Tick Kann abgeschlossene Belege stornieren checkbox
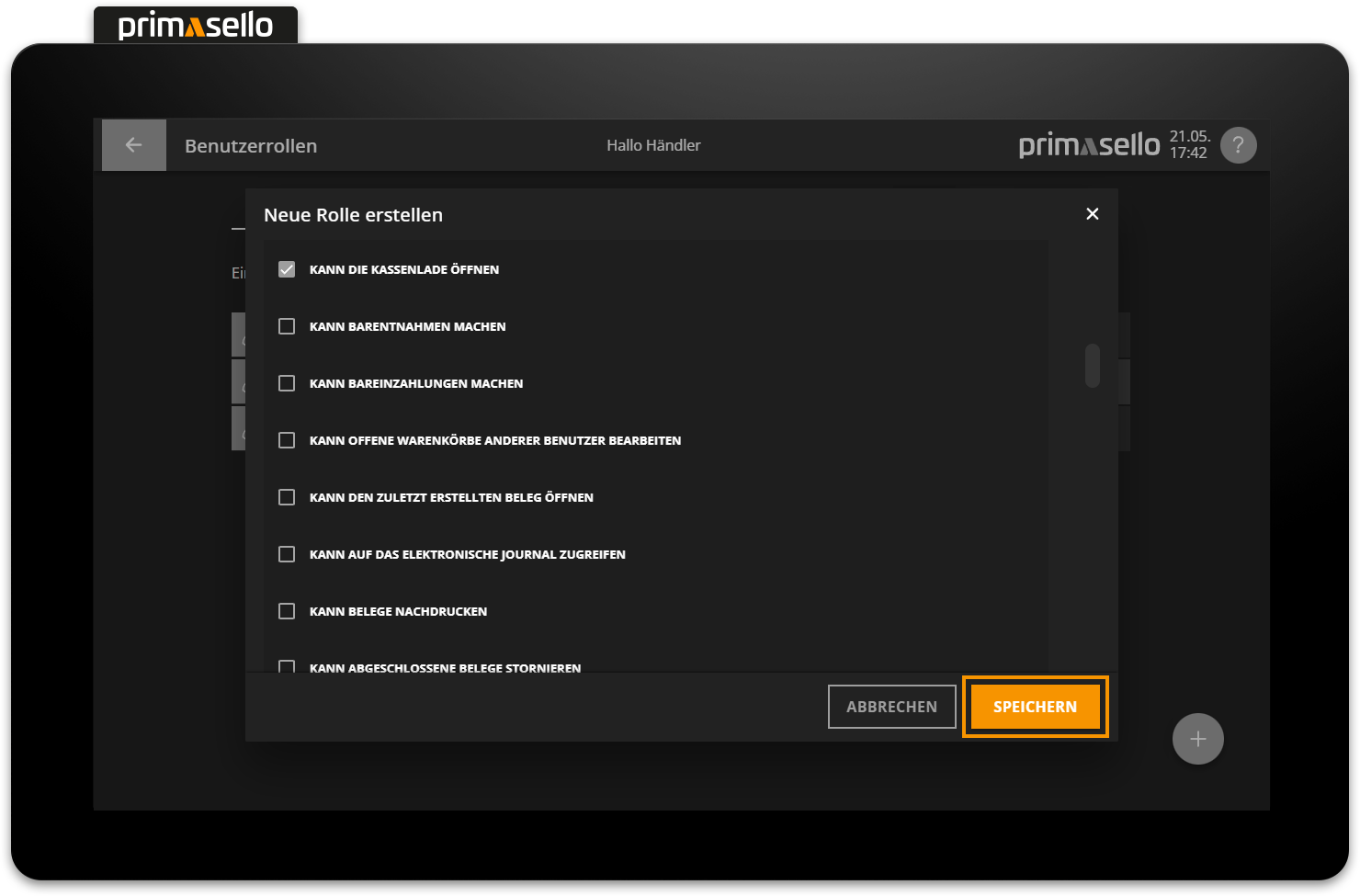 click(x=287, y=666)
